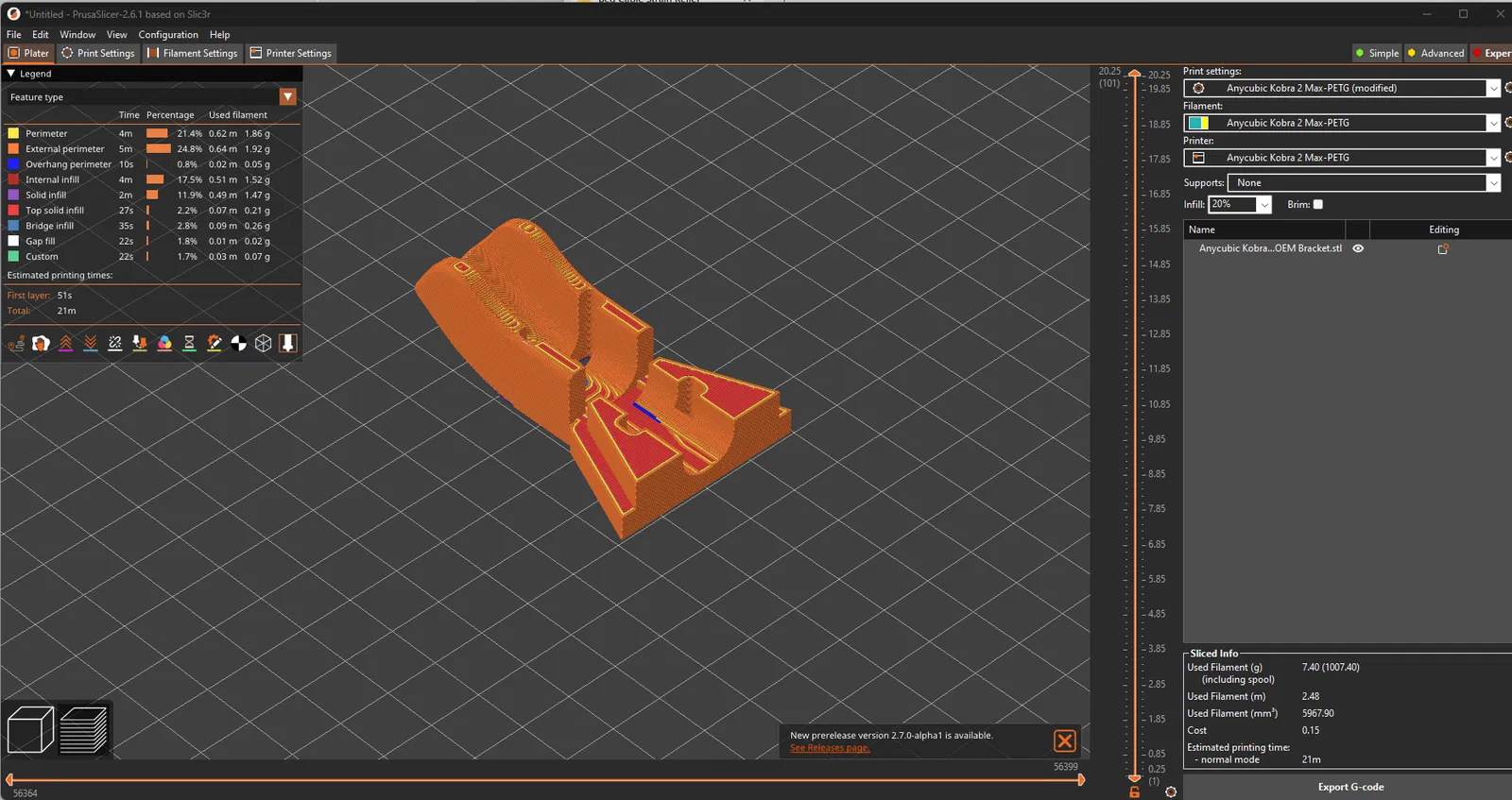Open the Print Settings tab
The width and height of the screenshot is (1512, 800).
98,54
